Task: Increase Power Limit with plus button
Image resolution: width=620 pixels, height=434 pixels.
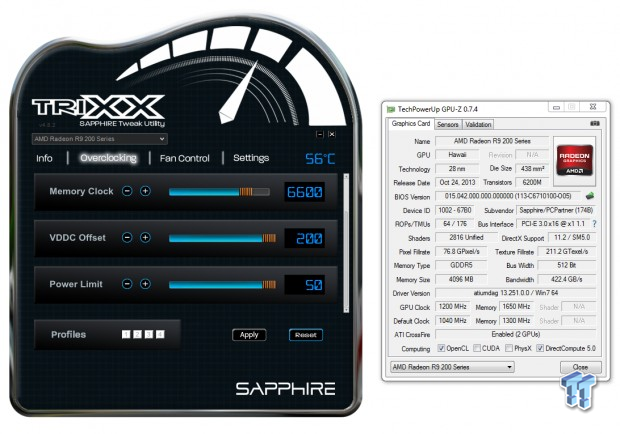Action: pos(146,284)
